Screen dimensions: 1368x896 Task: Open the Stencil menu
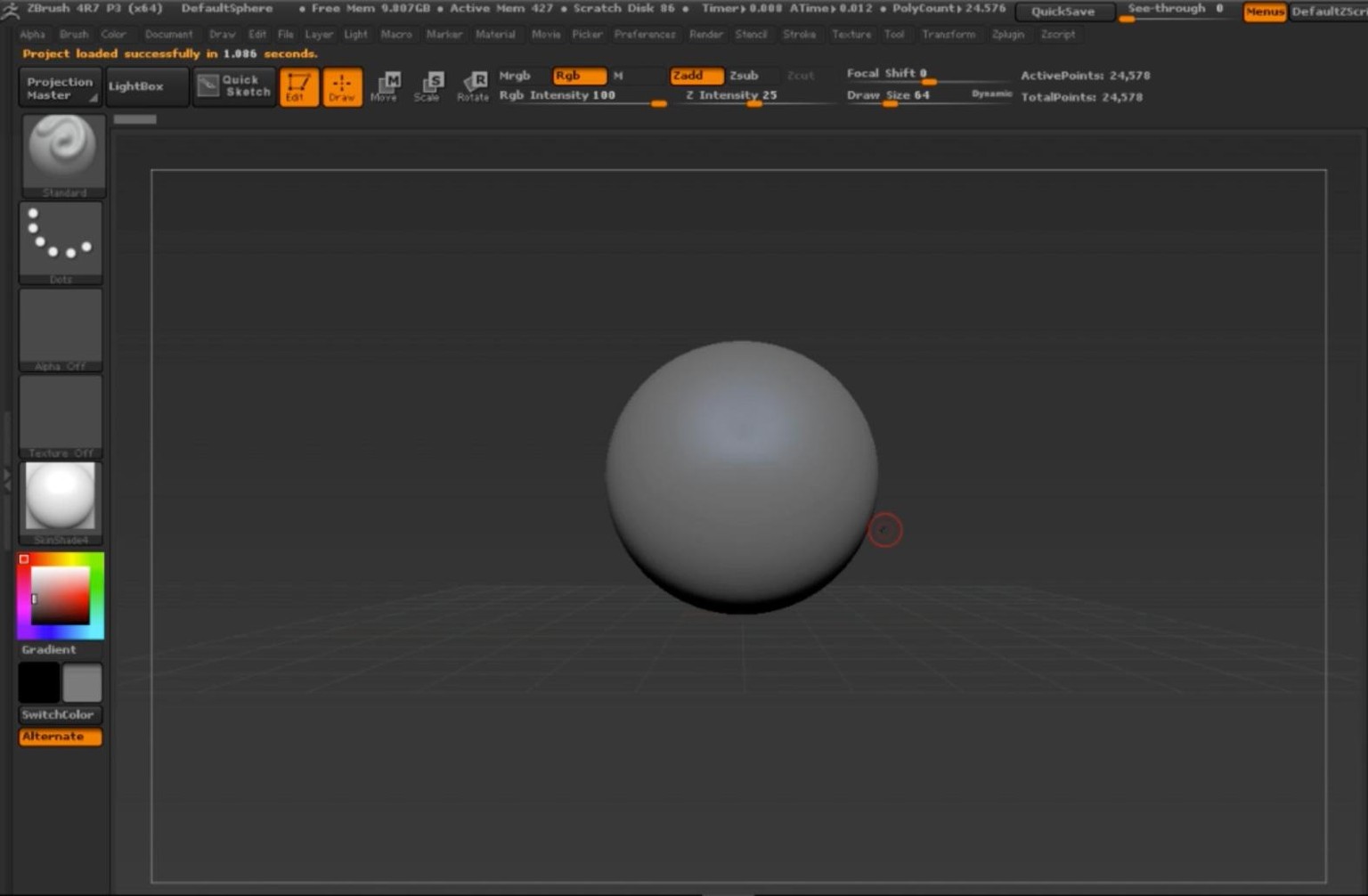[x=751, y=34]
